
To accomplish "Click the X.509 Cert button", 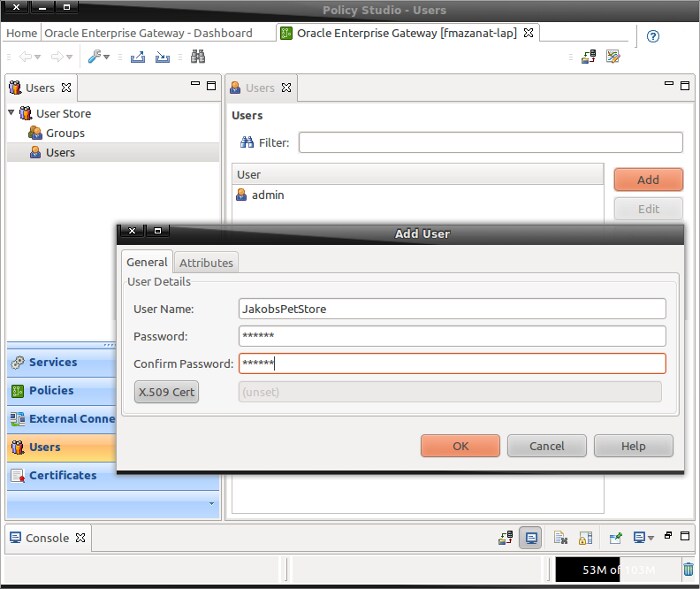I will 167,392.
